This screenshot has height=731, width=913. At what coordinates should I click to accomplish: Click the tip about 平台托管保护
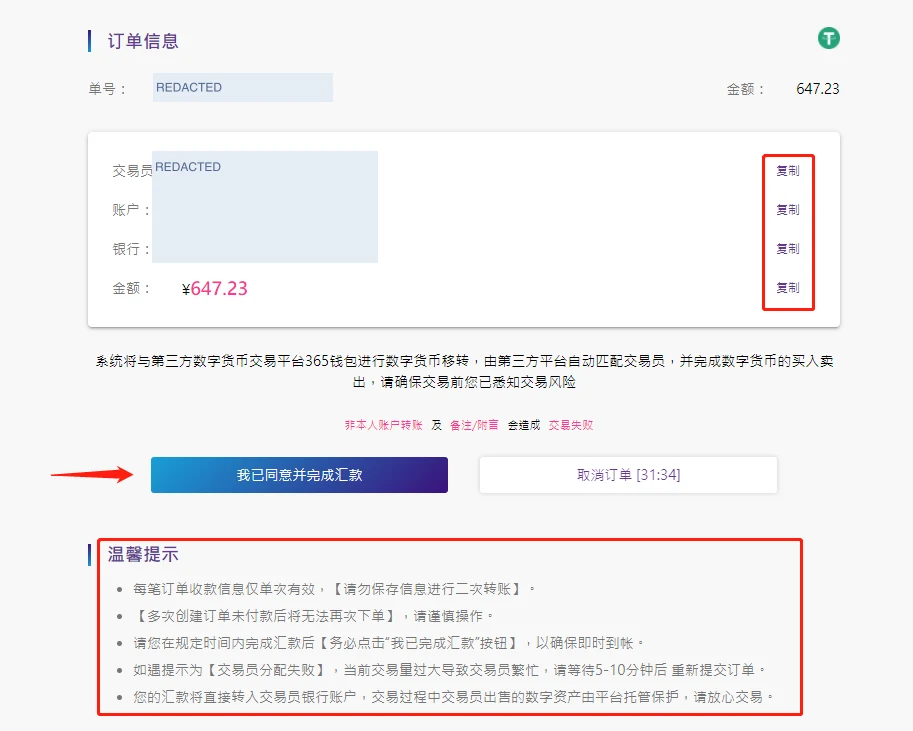[x=453, y=697]
